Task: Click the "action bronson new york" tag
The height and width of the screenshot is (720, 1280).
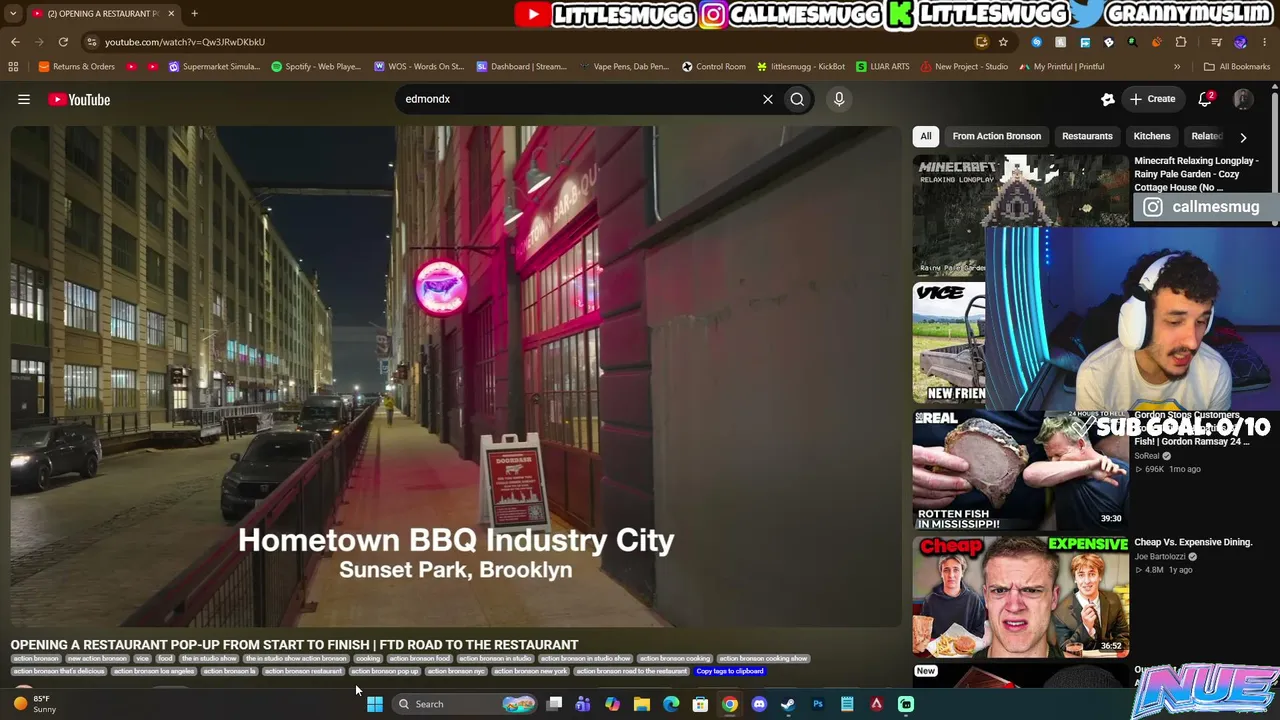Action: pyautogui.click(x=530, y=671)
